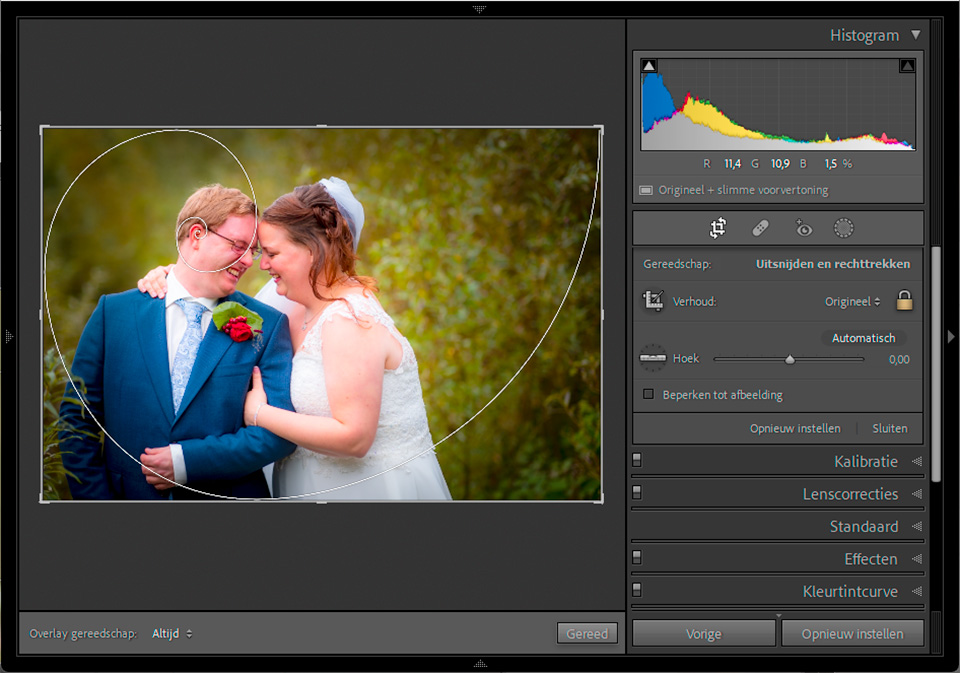Toggle the Kleurtintcurve panel switch

click(637, 590)
